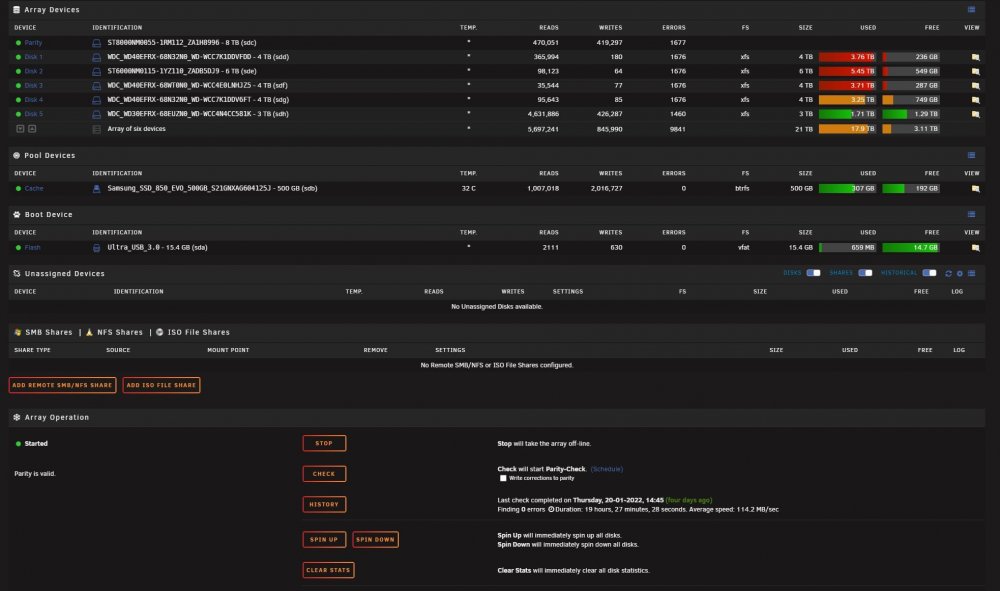Open the parity check Schedule link
This screenshot has width=1000, height=591.
pyautogui.click(x=607, y=469)
